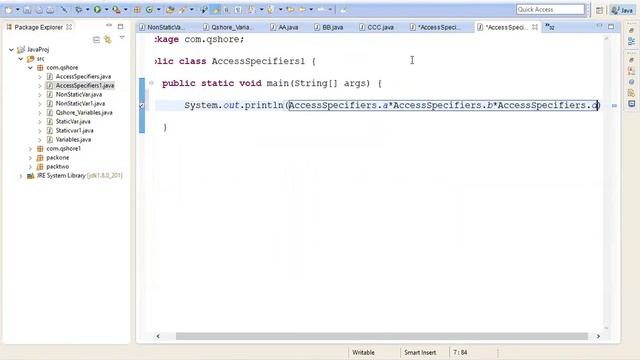Go to Next Annotation icon

coord(252,9)
